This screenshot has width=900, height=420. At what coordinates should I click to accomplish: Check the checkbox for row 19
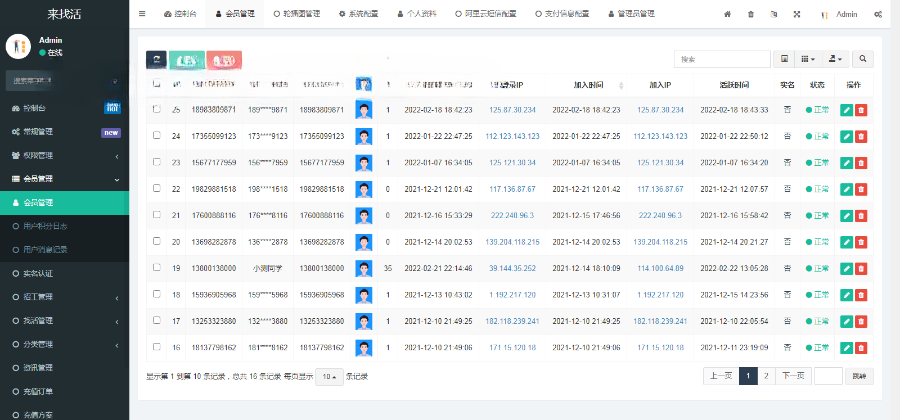[157, 267]
